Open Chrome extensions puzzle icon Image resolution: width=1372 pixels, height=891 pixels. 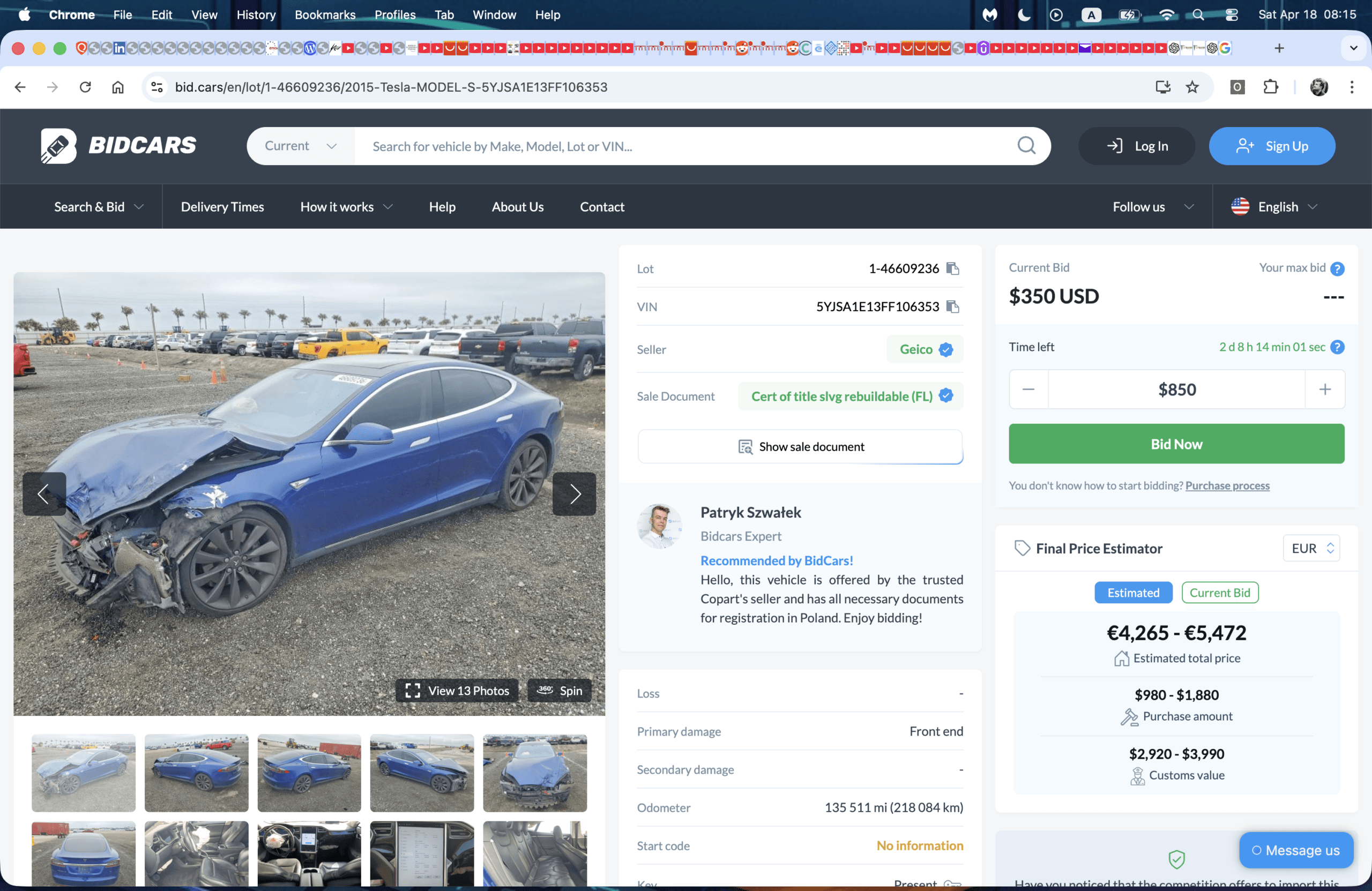pyautogui.click(x=1271, y=87)
